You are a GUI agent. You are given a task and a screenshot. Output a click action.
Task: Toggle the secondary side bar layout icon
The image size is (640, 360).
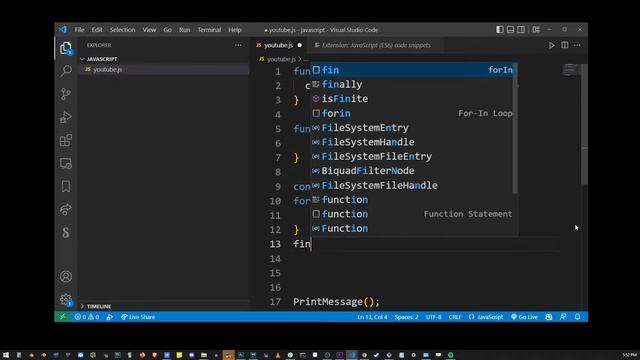(x=521, y=29)
